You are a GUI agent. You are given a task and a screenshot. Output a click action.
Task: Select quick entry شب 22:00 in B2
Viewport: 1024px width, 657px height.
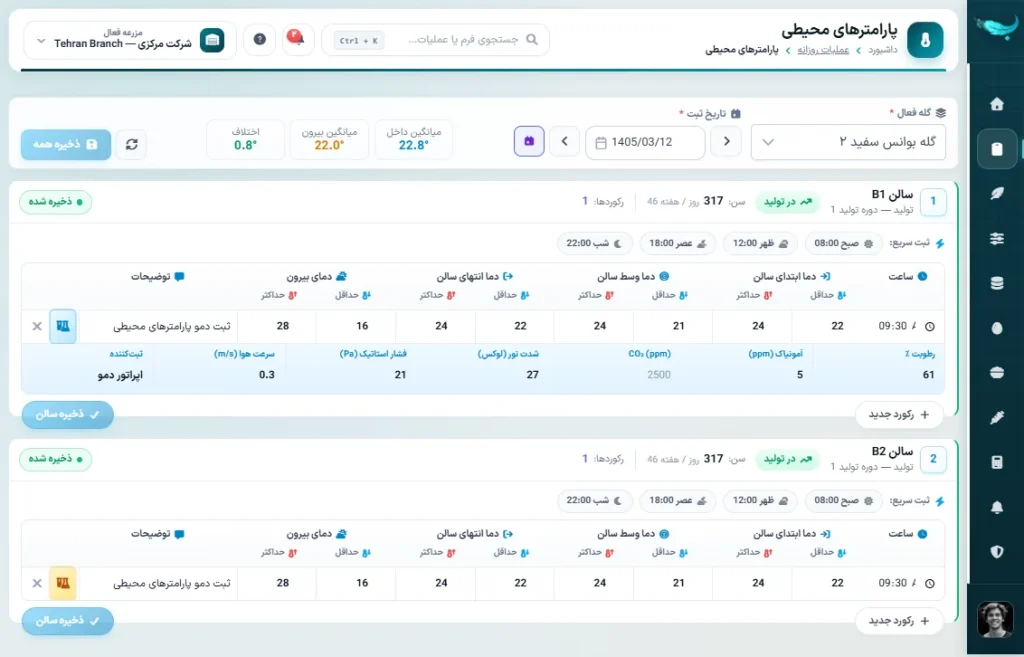594,500
